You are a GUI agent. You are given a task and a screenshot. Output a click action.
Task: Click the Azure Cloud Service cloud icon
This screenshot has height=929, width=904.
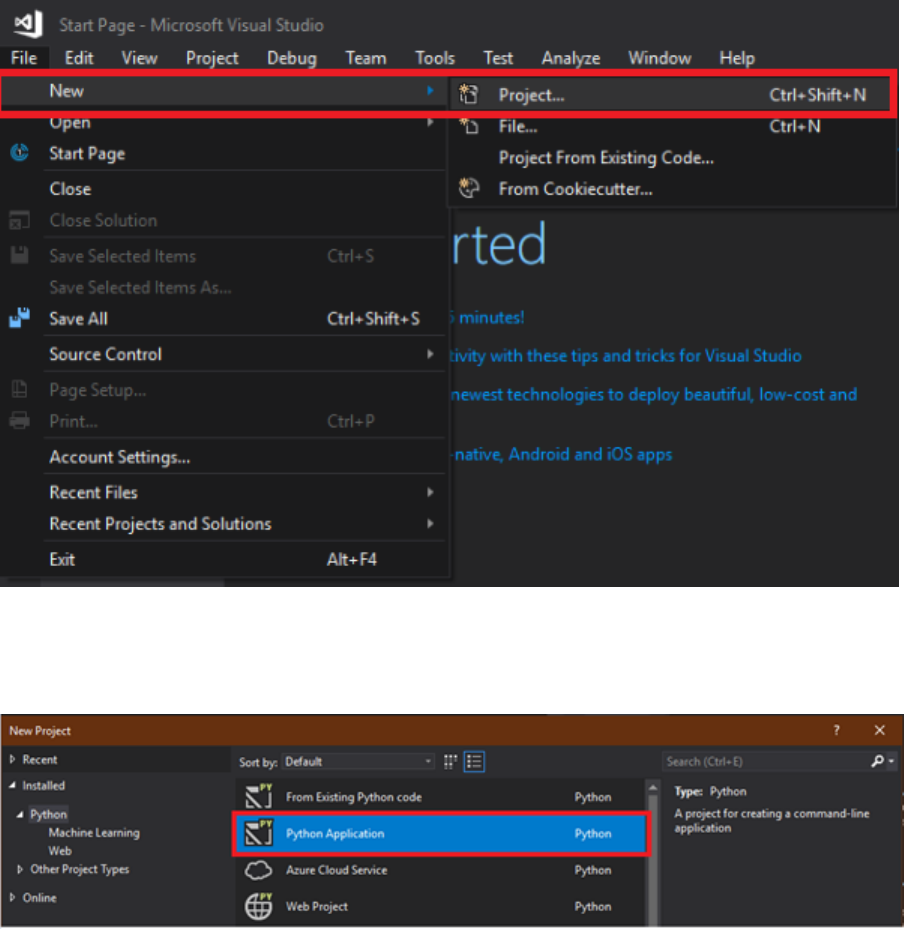(259, 870)
